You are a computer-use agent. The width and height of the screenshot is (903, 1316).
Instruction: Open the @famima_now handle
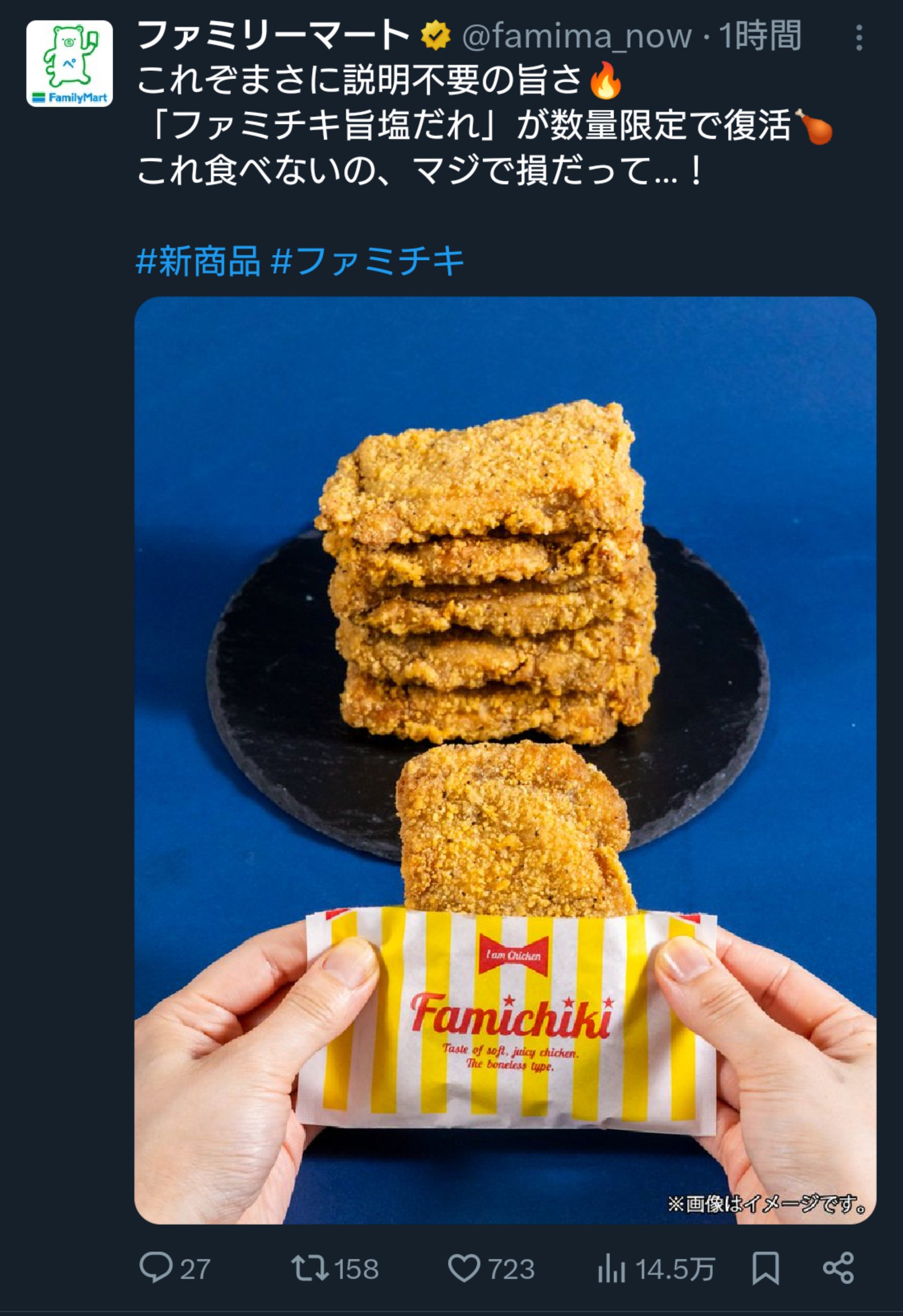(x=577, y=36)
